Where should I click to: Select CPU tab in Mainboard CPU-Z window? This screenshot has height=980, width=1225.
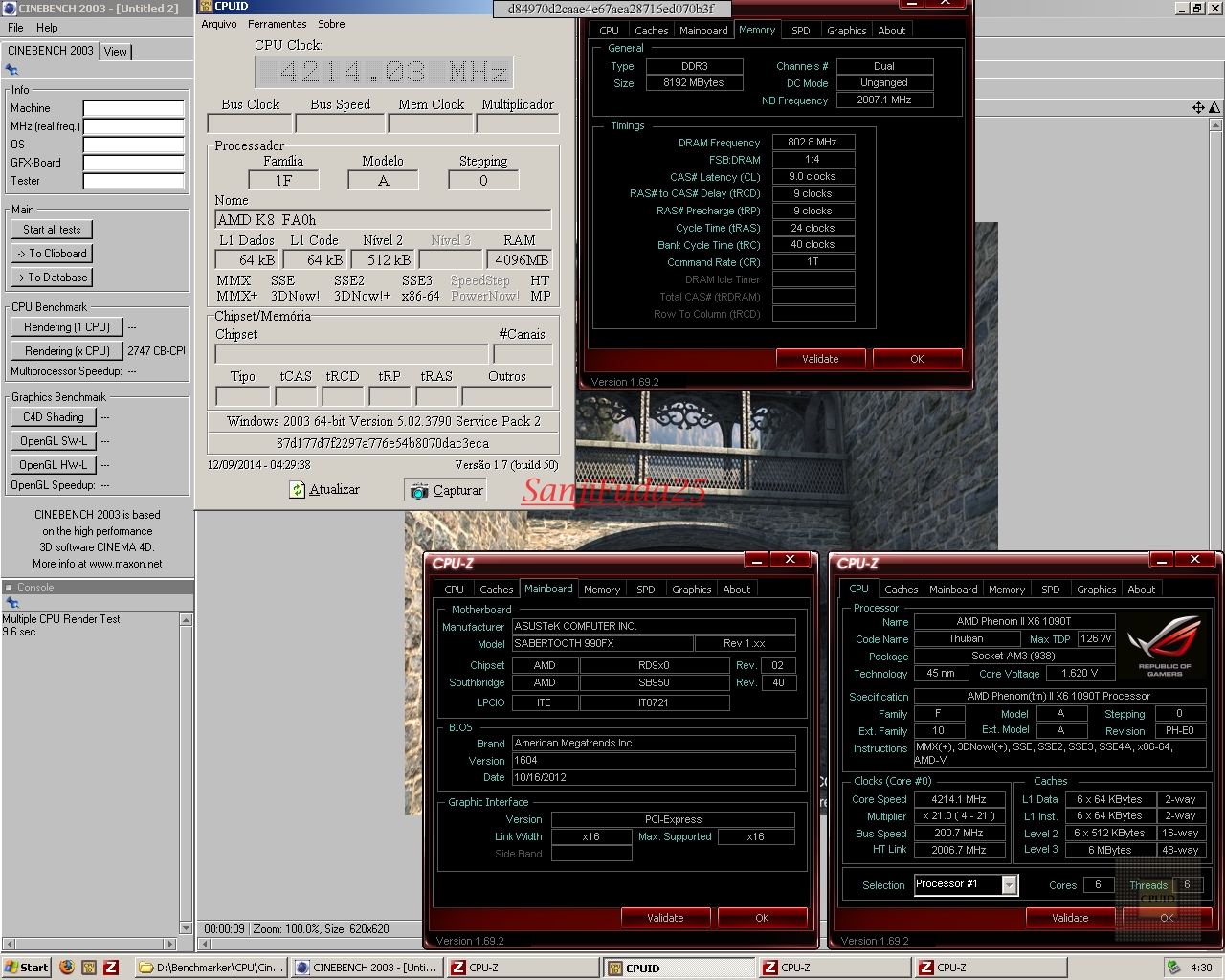point(455,590)
